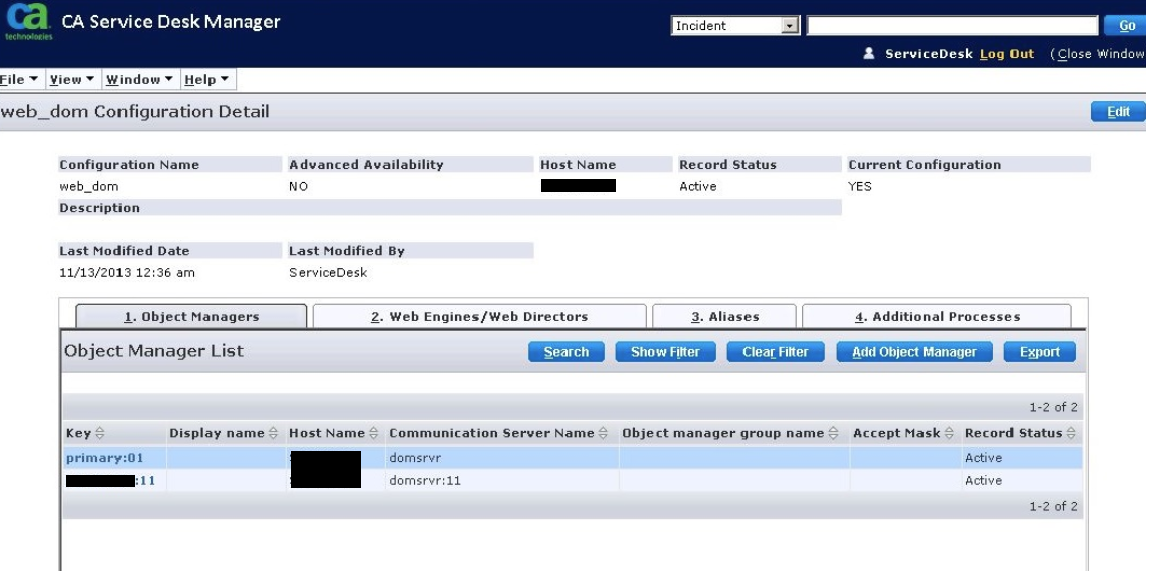The image size is (1150, 571).
Task: Sort by Display name column arrows
Action: coord(274,433)
